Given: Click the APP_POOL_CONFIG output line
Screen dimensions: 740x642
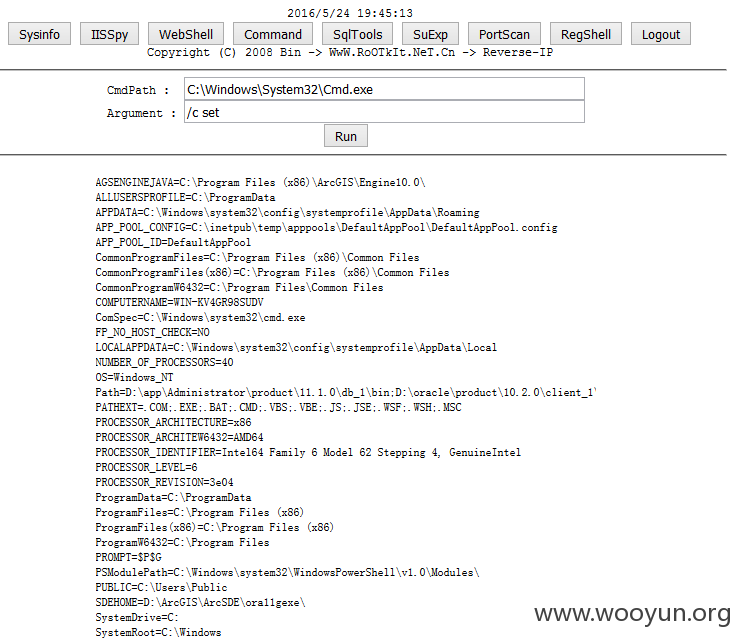Looking at the screenshot, I should [326, 228].
